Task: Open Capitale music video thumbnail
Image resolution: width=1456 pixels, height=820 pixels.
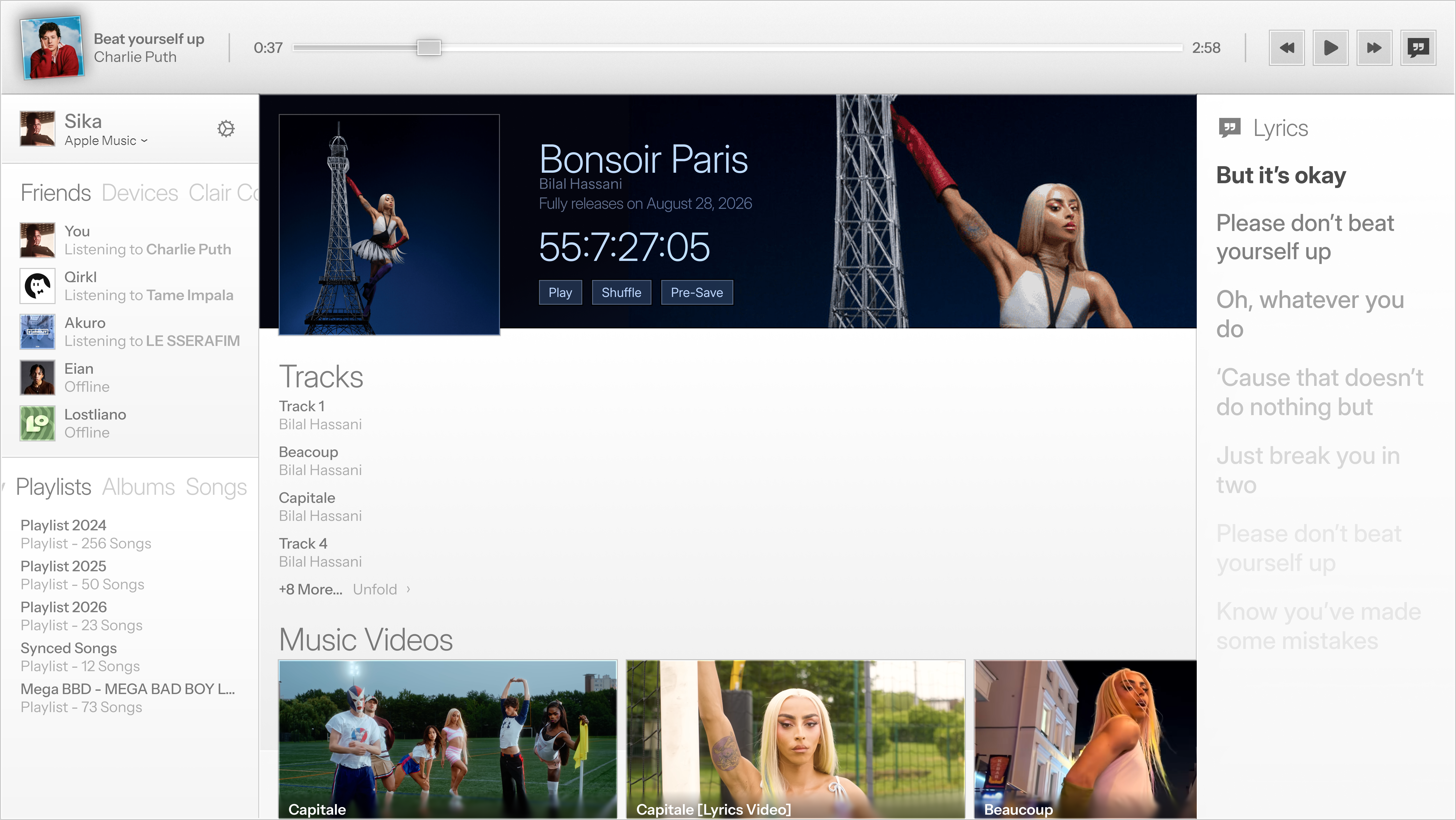Action: click(448, 739)
